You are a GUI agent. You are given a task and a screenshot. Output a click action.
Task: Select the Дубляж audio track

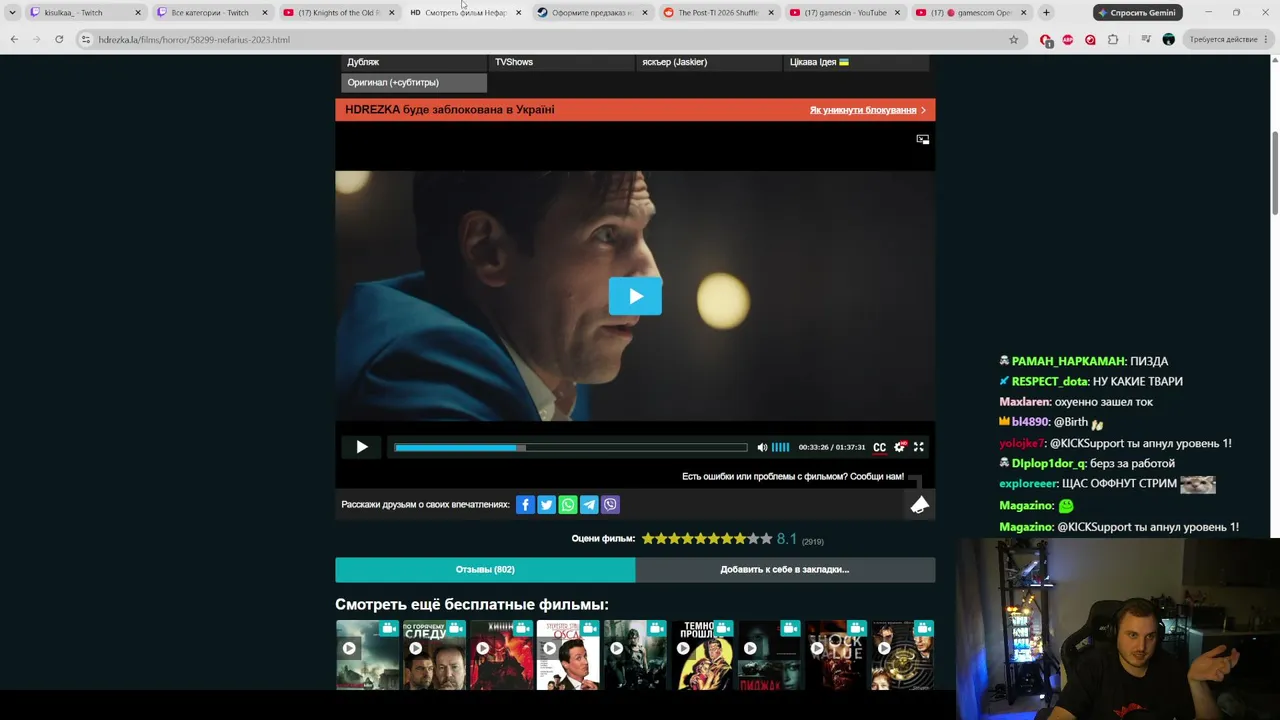414,62
